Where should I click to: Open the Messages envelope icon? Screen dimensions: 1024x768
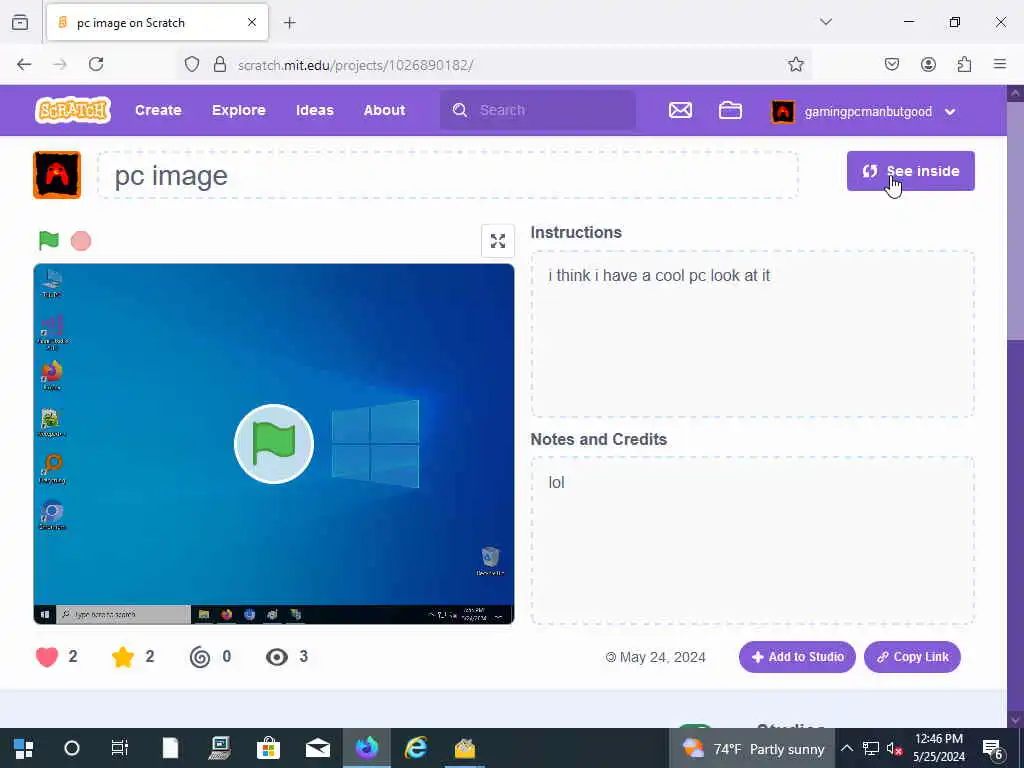tap(680, 110)
